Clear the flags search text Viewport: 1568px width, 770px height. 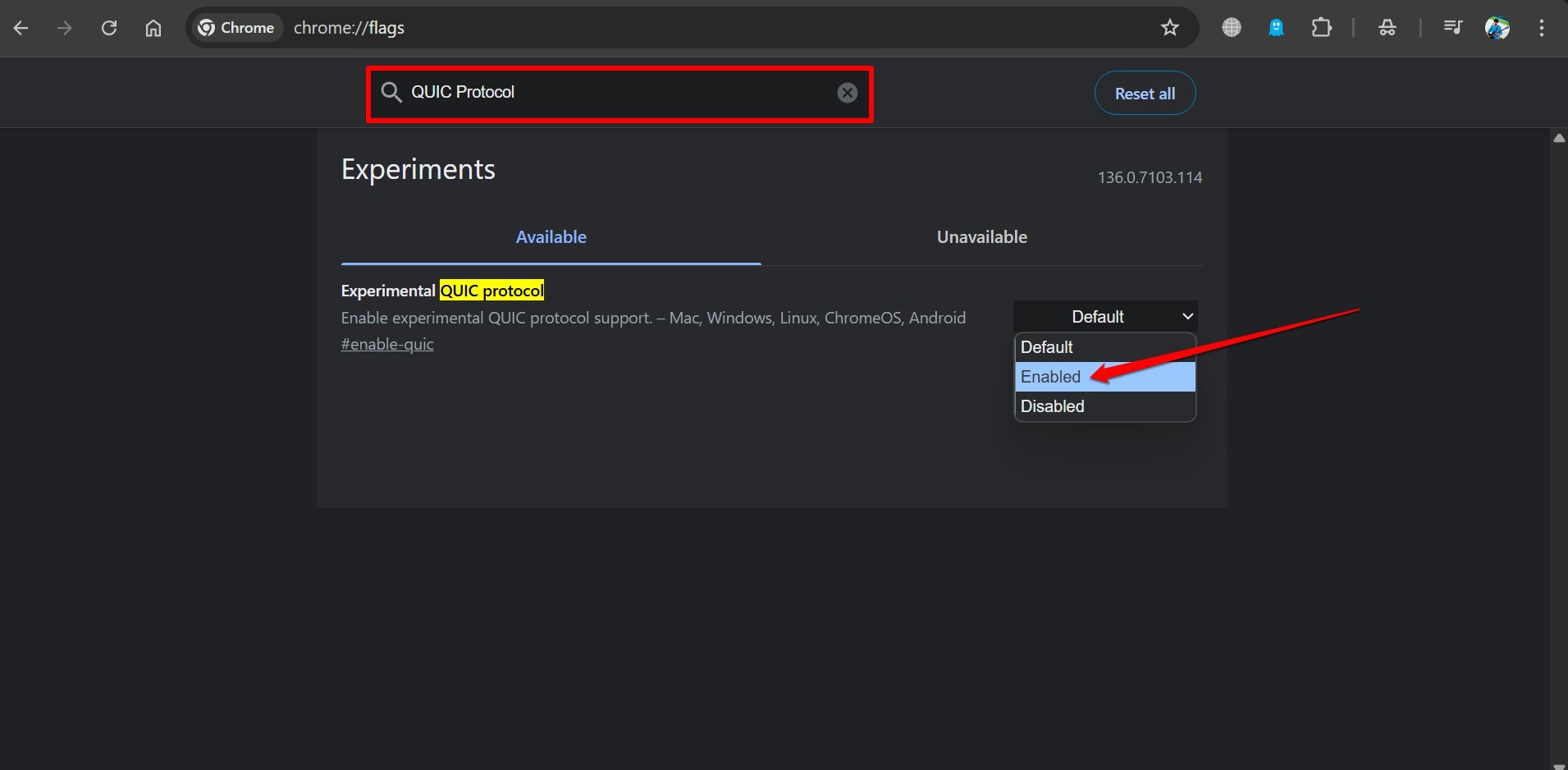[x=847, y=93]
